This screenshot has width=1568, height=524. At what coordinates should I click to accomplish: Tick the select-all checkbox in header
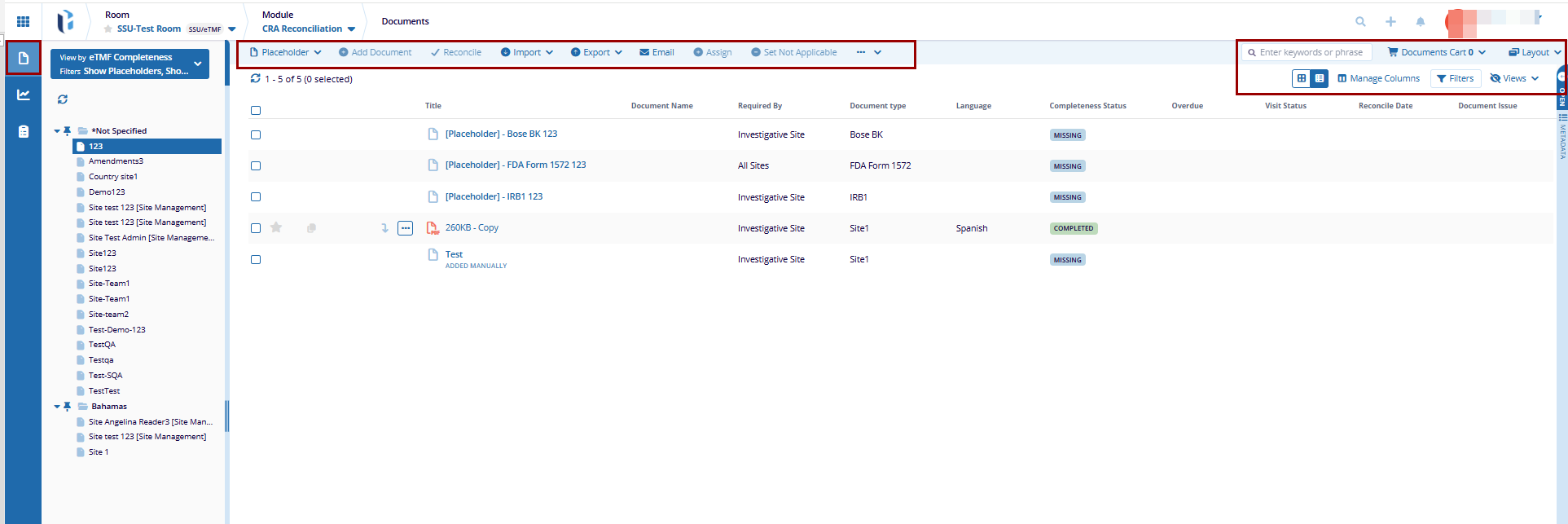click(x=256, y=110)
